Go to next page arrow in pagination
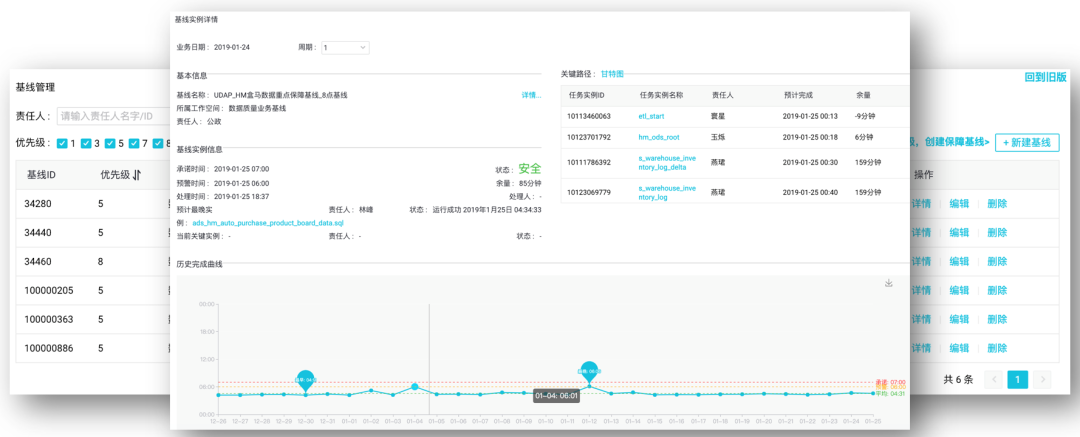The width and height of the screenshot is (1080, 437). click(x=1042, y=380)
